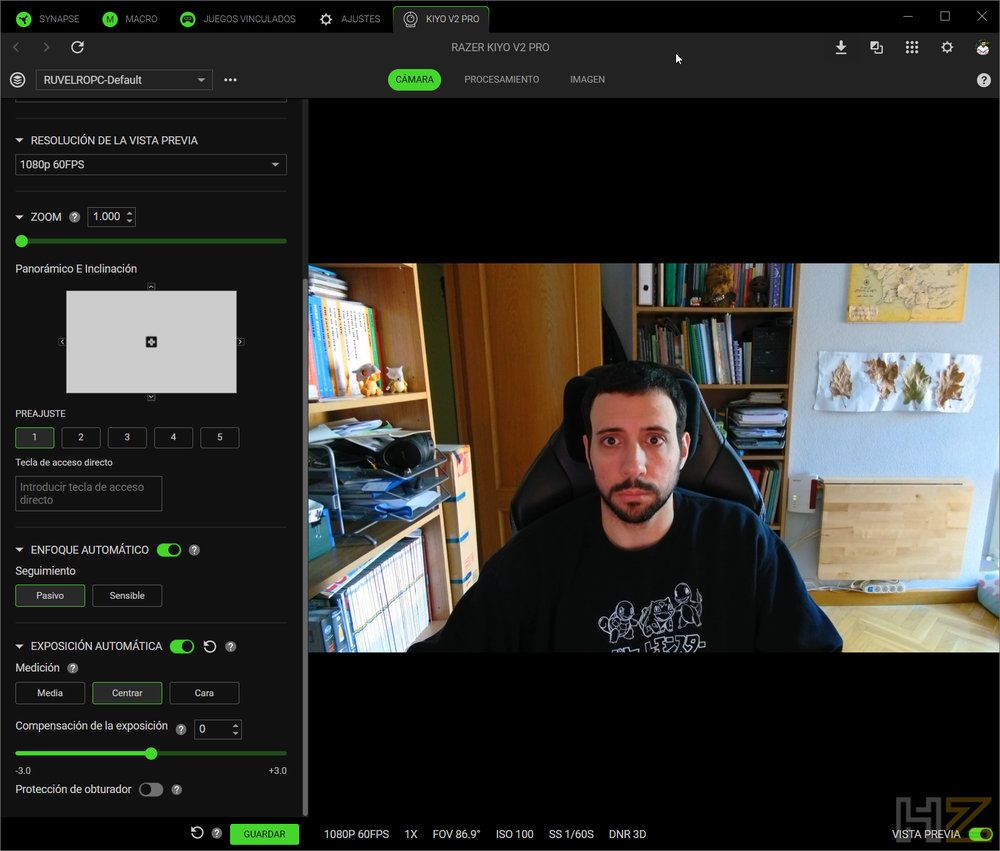Click the help question mark at top right
The image size is (1000, 851).
[x=983, y=80]
